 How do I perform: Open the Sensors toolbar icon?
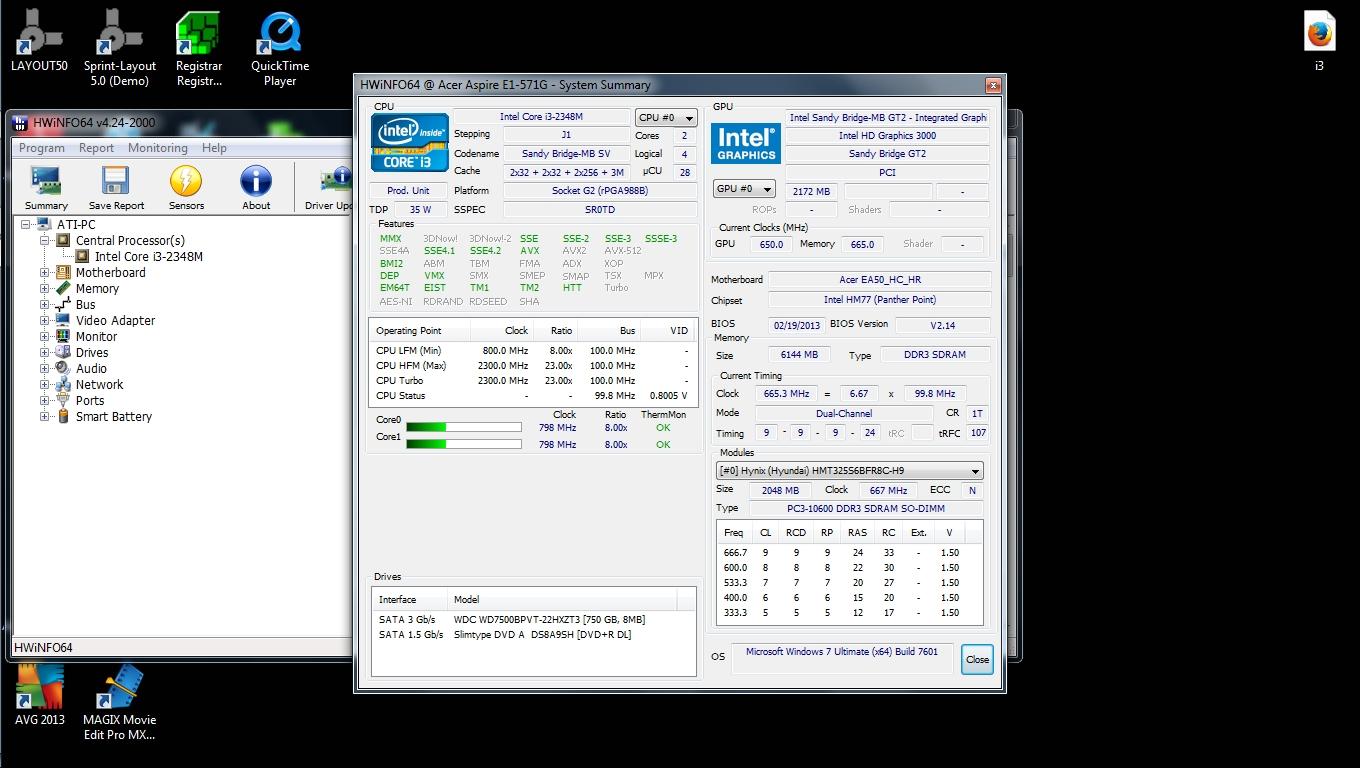[x=186, y=188]
